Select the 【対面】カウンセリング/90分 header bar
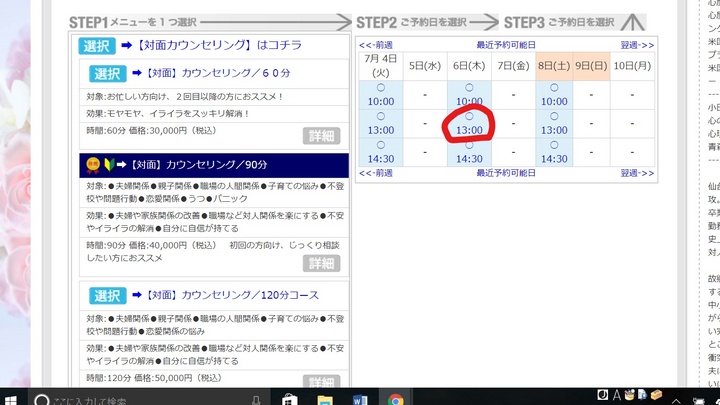This screenshot has width=720, height=405. [214, 165]
